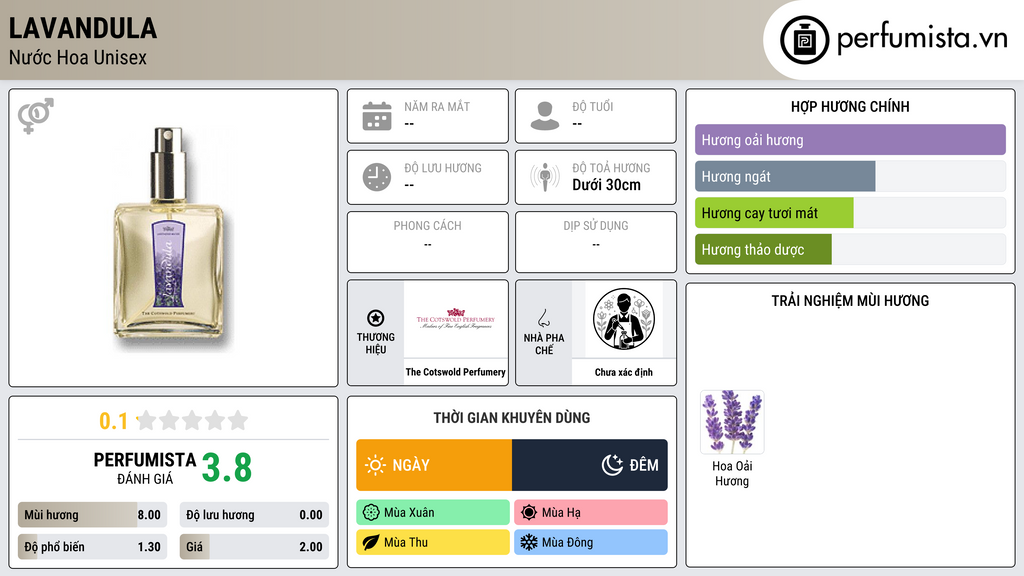The image size is (1024, 576).
Task: Click the 0.1 user rating number
Action: (x=114, y=421)
